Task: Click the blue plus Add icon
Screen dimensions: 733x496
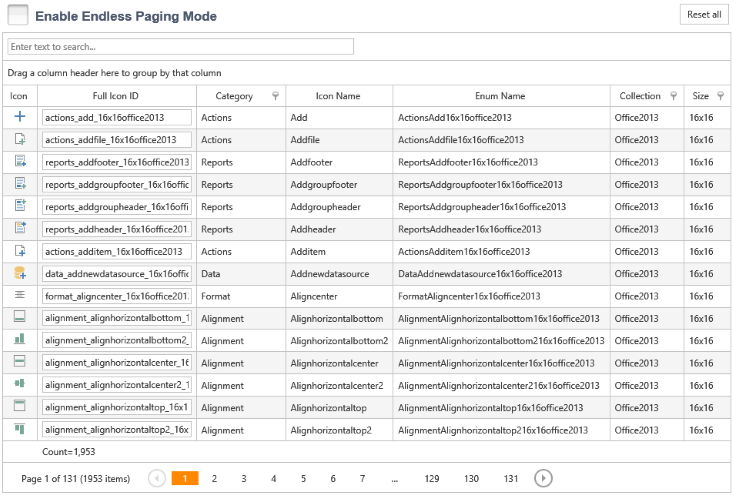Action: coord(19,117)
